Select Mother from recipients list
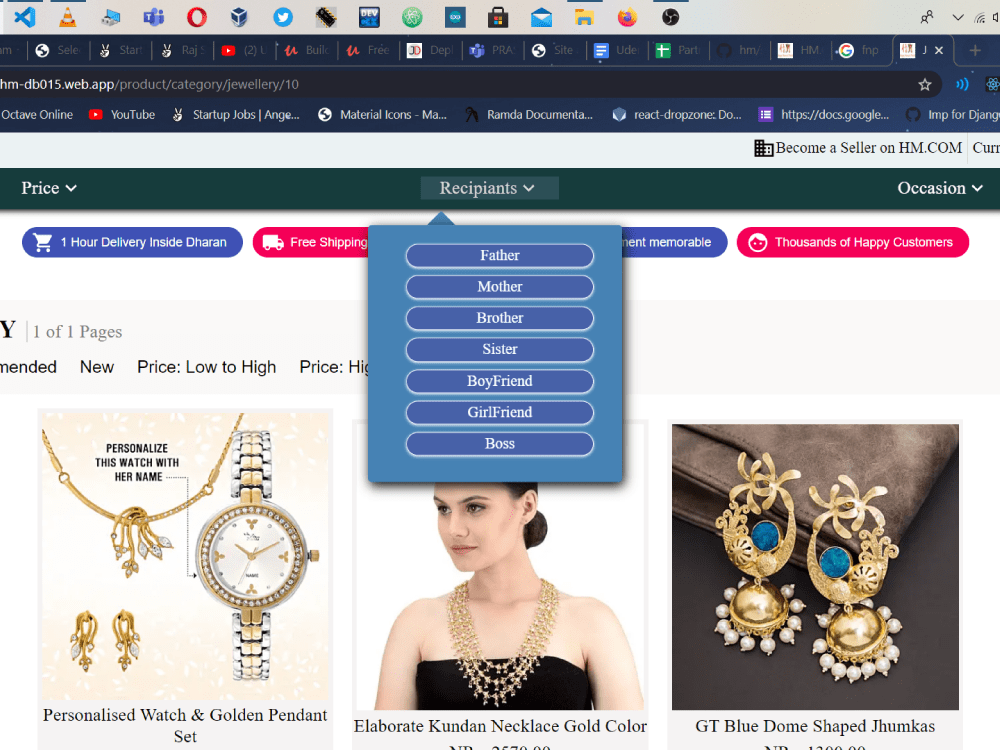Screen dimensions: 1000x750 [499, 287]
